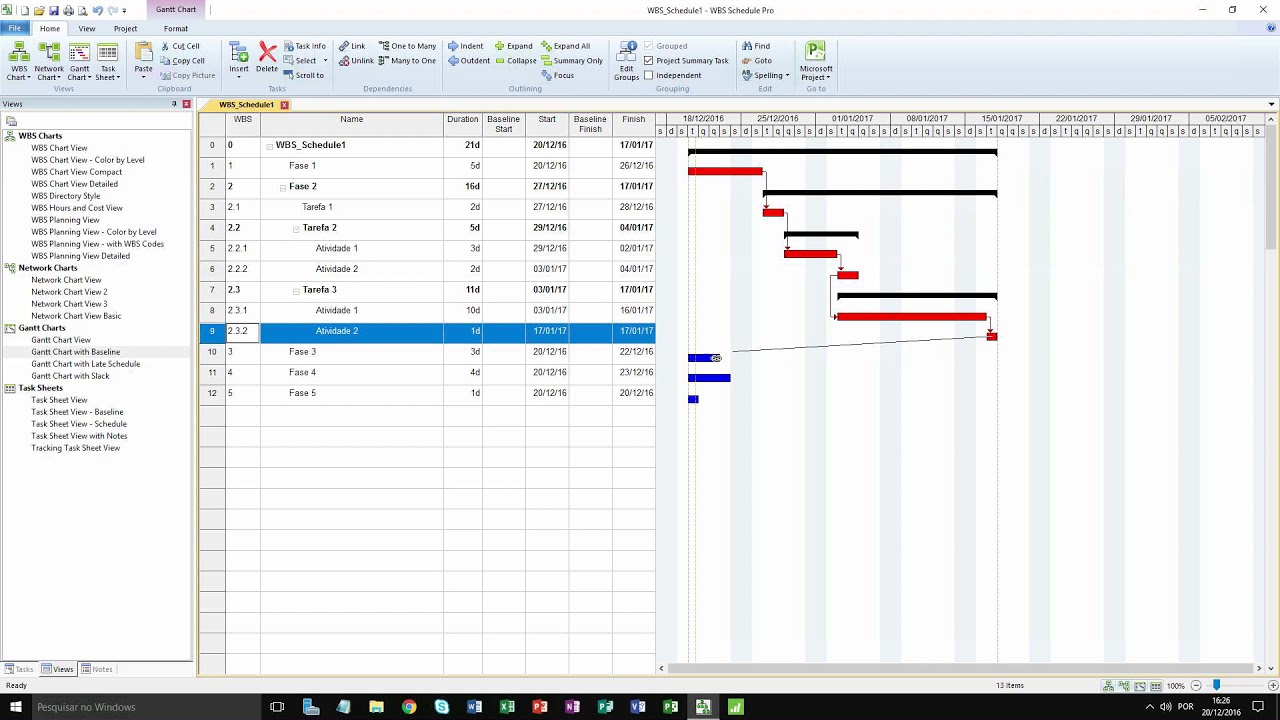This screenshot has width=1280, height=720.
Task: Switch to the Notes pane tab
Action: 97,669
